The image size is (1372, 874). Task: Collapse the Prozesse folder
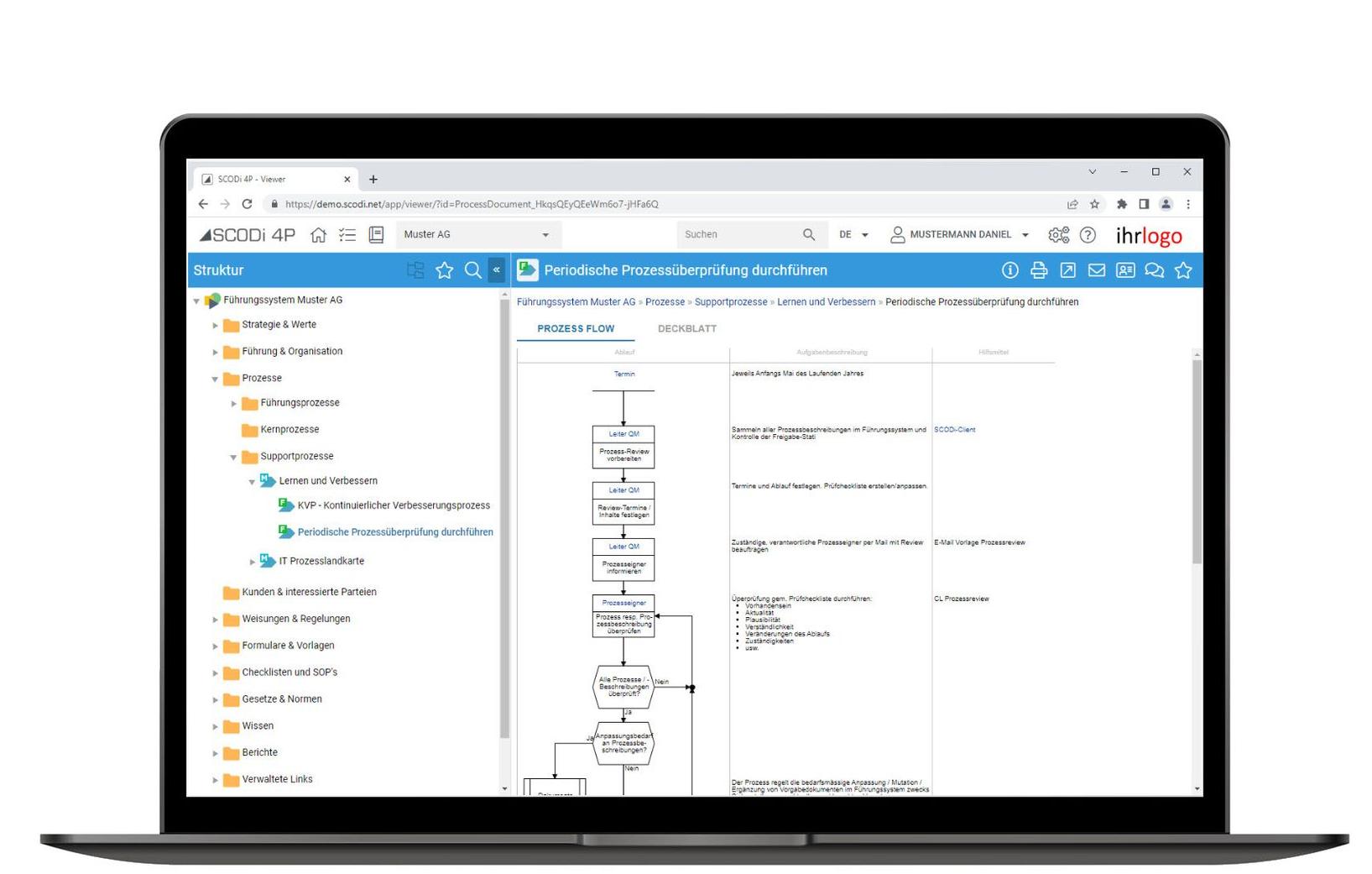(x=215, y=379)
